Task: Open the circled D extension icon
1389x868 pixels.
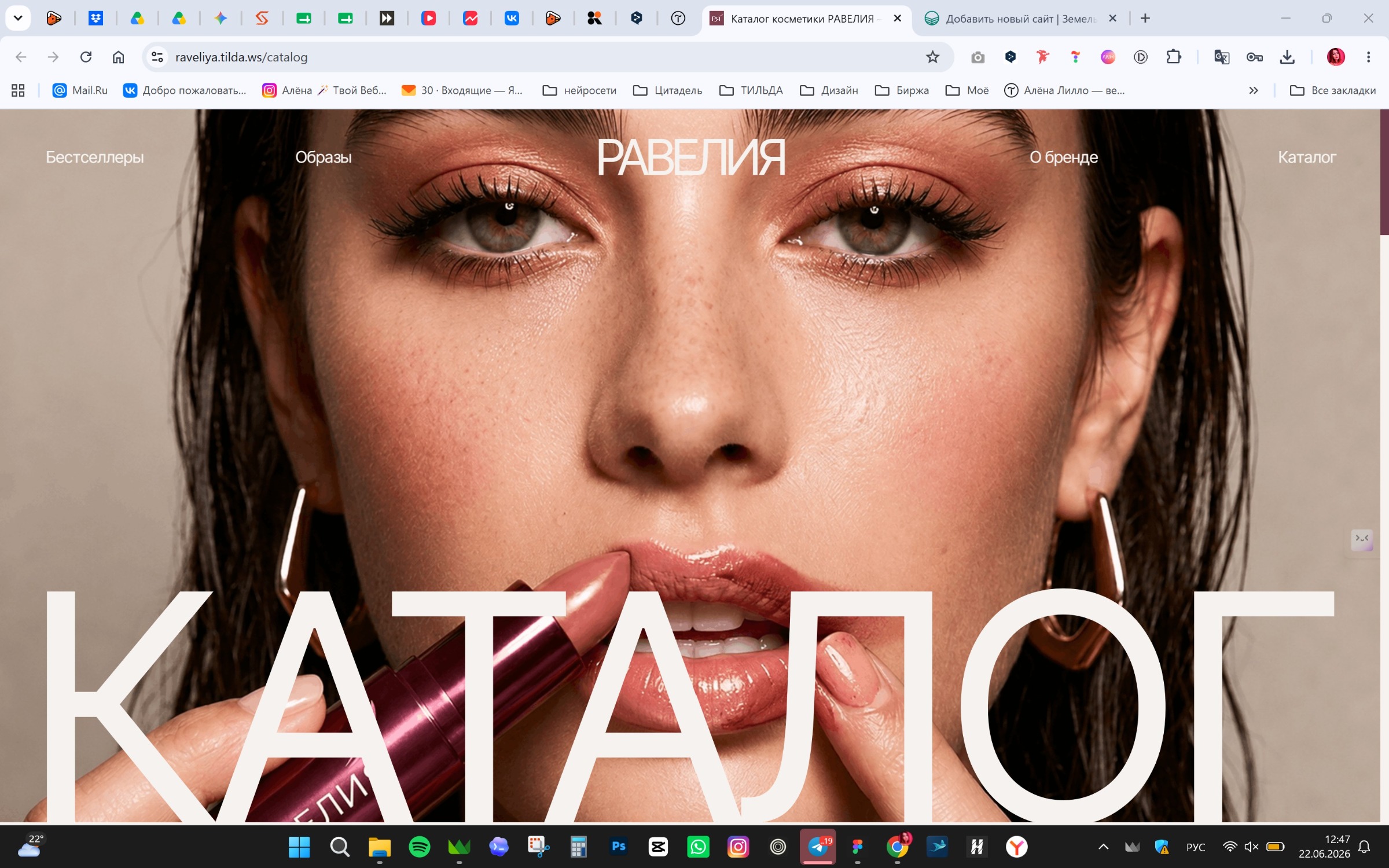Action: pyautogui.click(x=1141, y=57)
